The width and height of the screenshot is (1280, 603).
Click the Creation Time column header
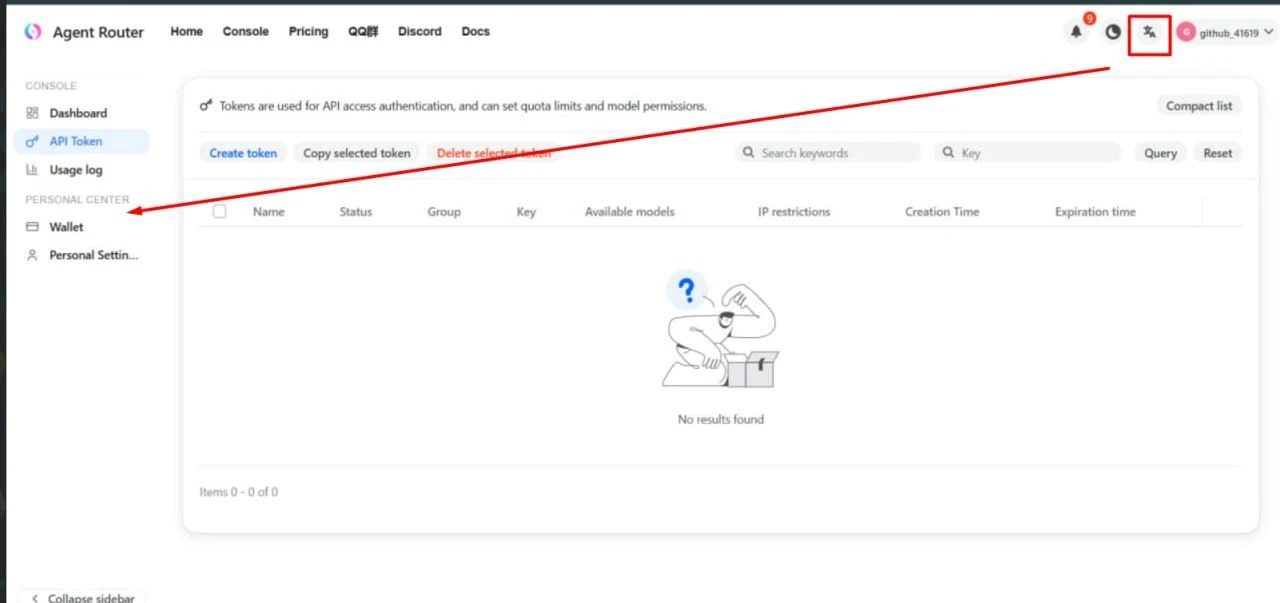pyautogui.click(x=942, y=212)
